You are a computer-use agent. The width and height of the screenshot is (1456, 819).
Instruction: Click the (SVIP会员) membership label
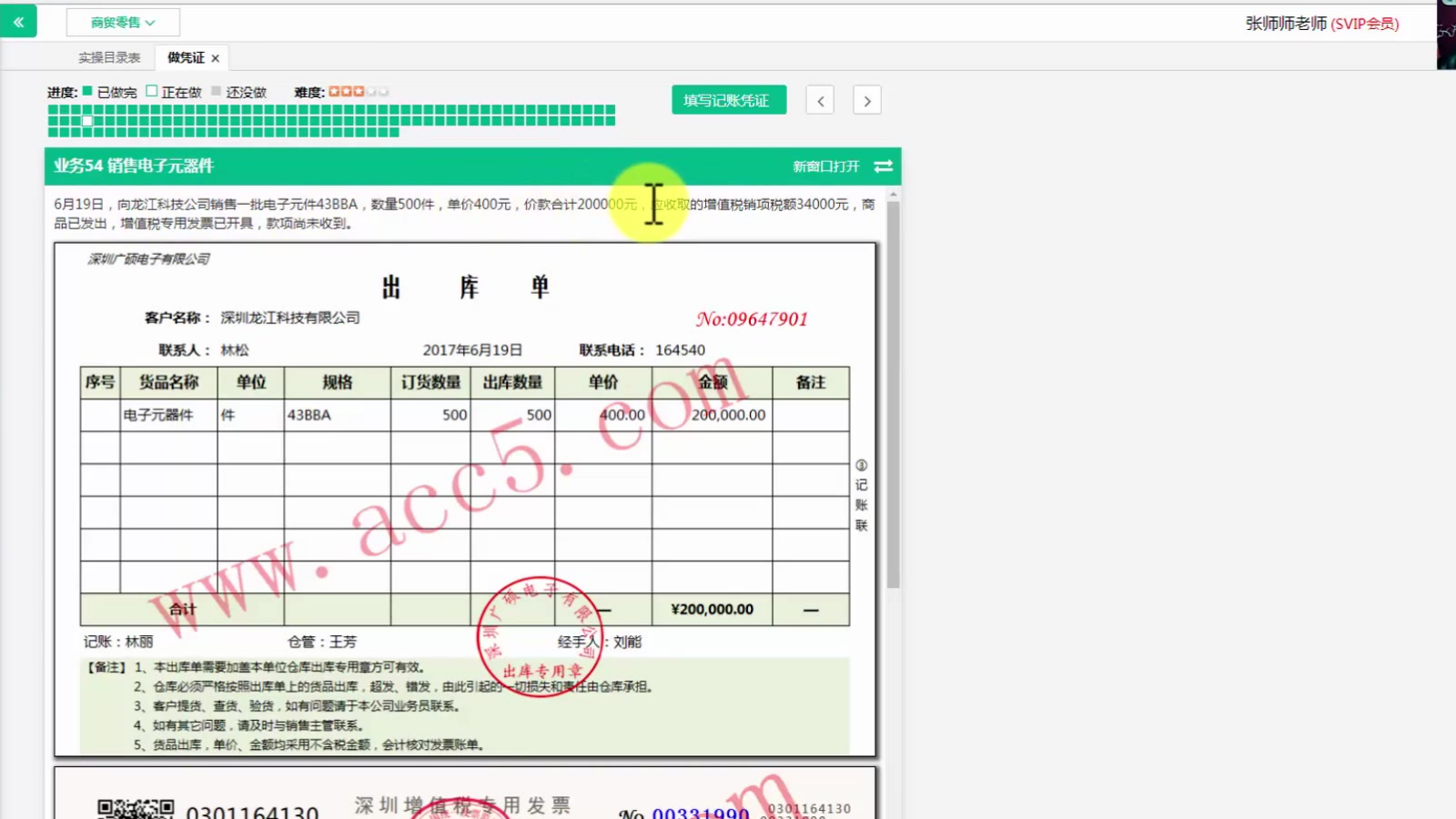pos(1365,24)
